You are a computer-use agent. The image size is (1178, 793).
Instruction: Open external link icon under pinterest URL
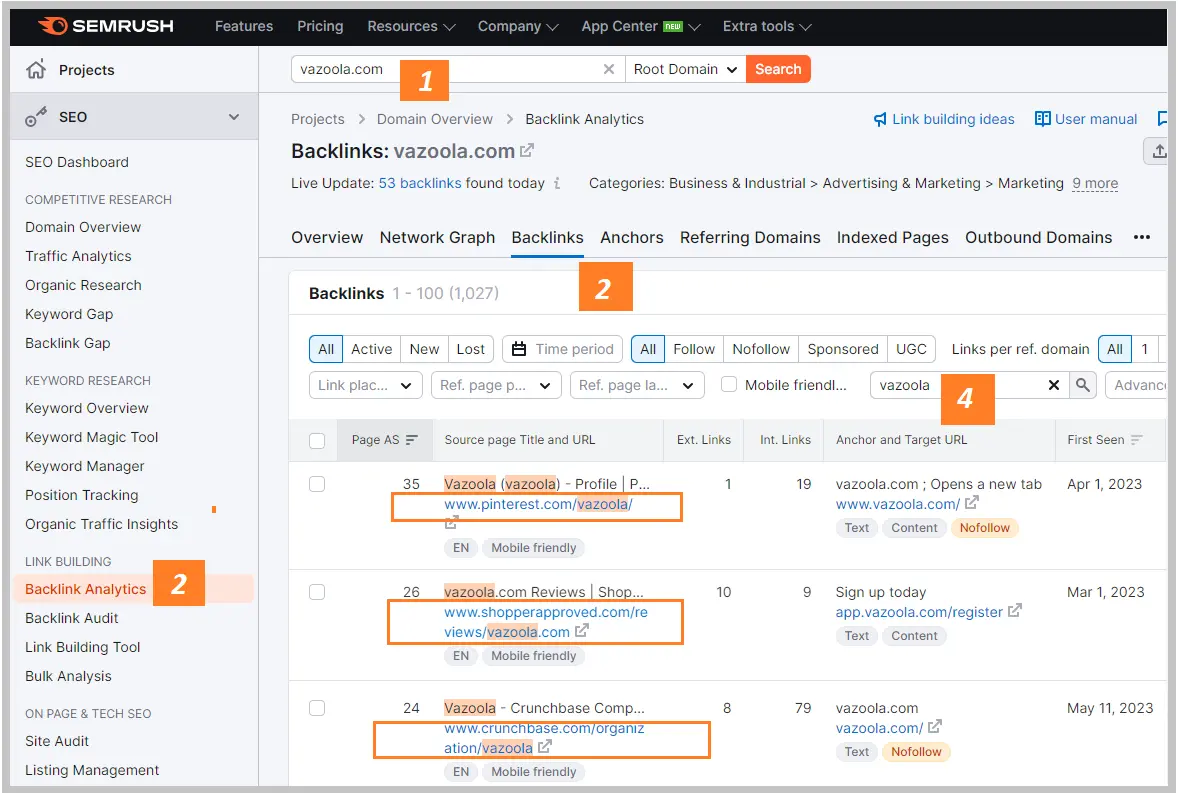[x=451, y=523]
